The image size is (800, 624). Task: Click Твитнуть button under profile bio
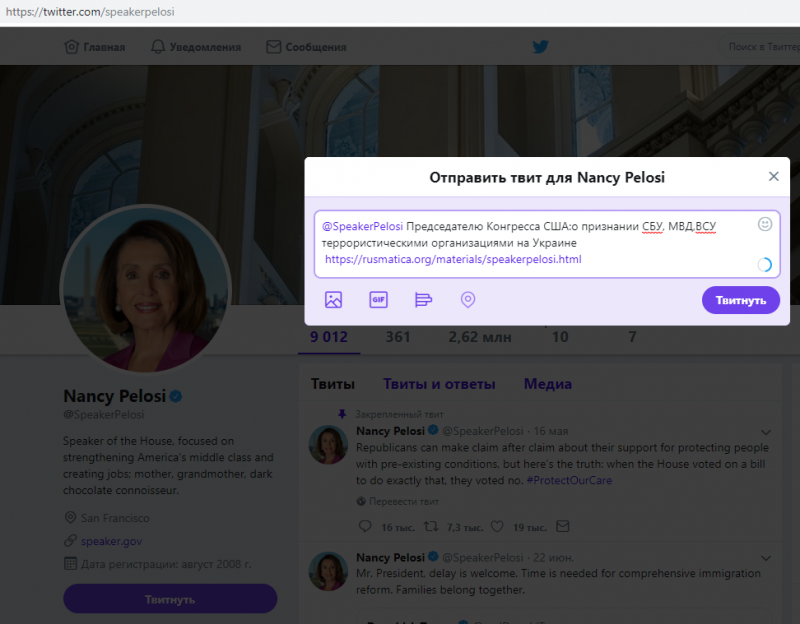click(170, 599)
